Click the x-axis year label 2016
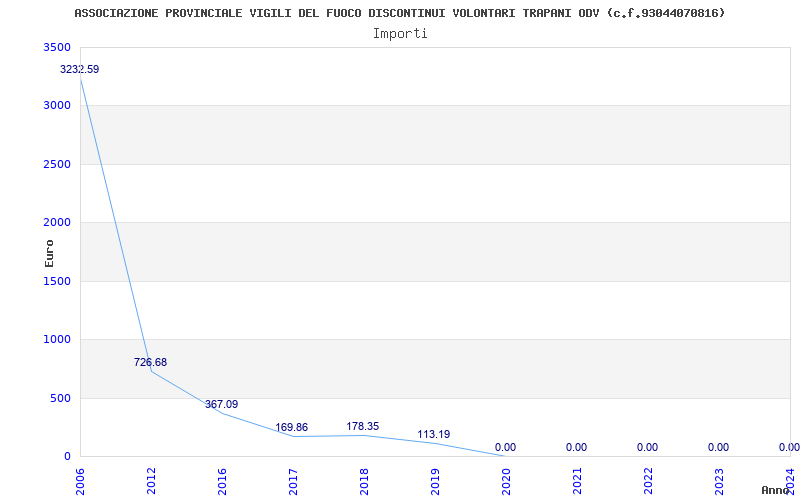Viewport: 800px width, 500px height. 222,481
